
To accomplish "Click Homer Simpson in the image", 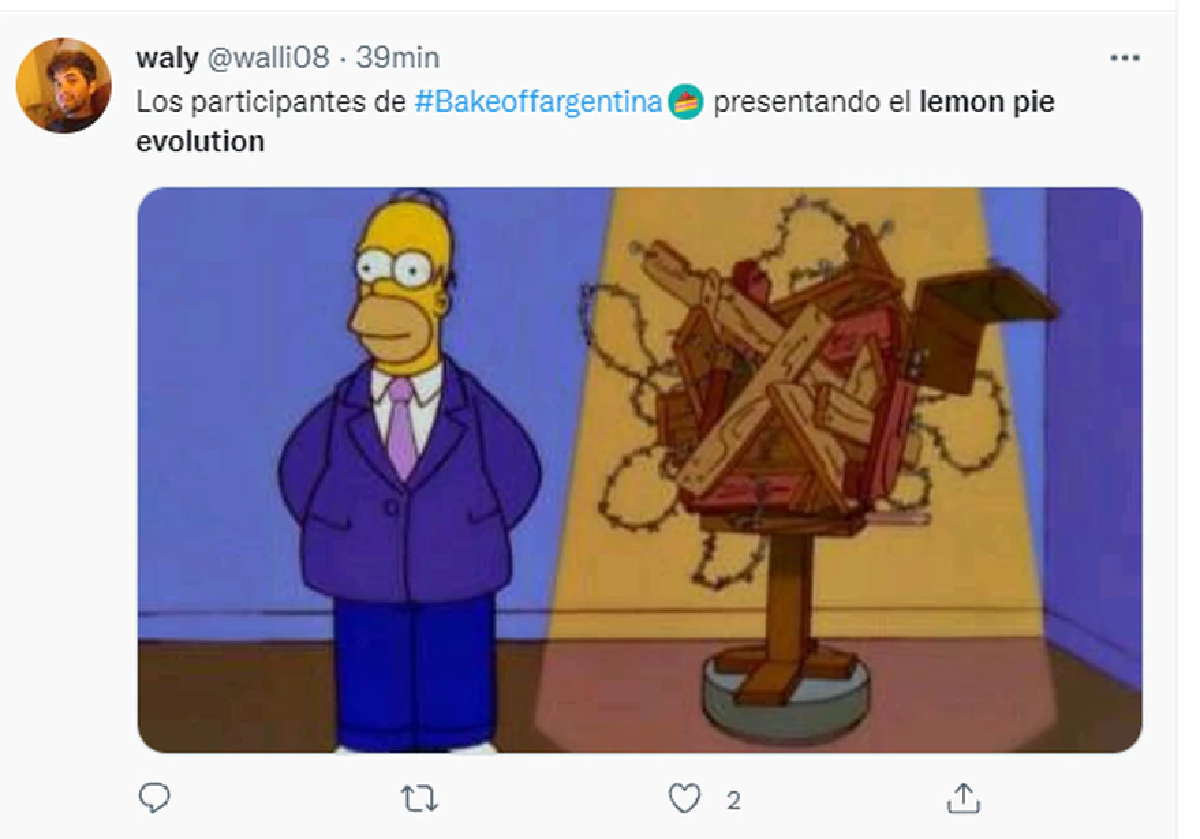I will 409,470.
